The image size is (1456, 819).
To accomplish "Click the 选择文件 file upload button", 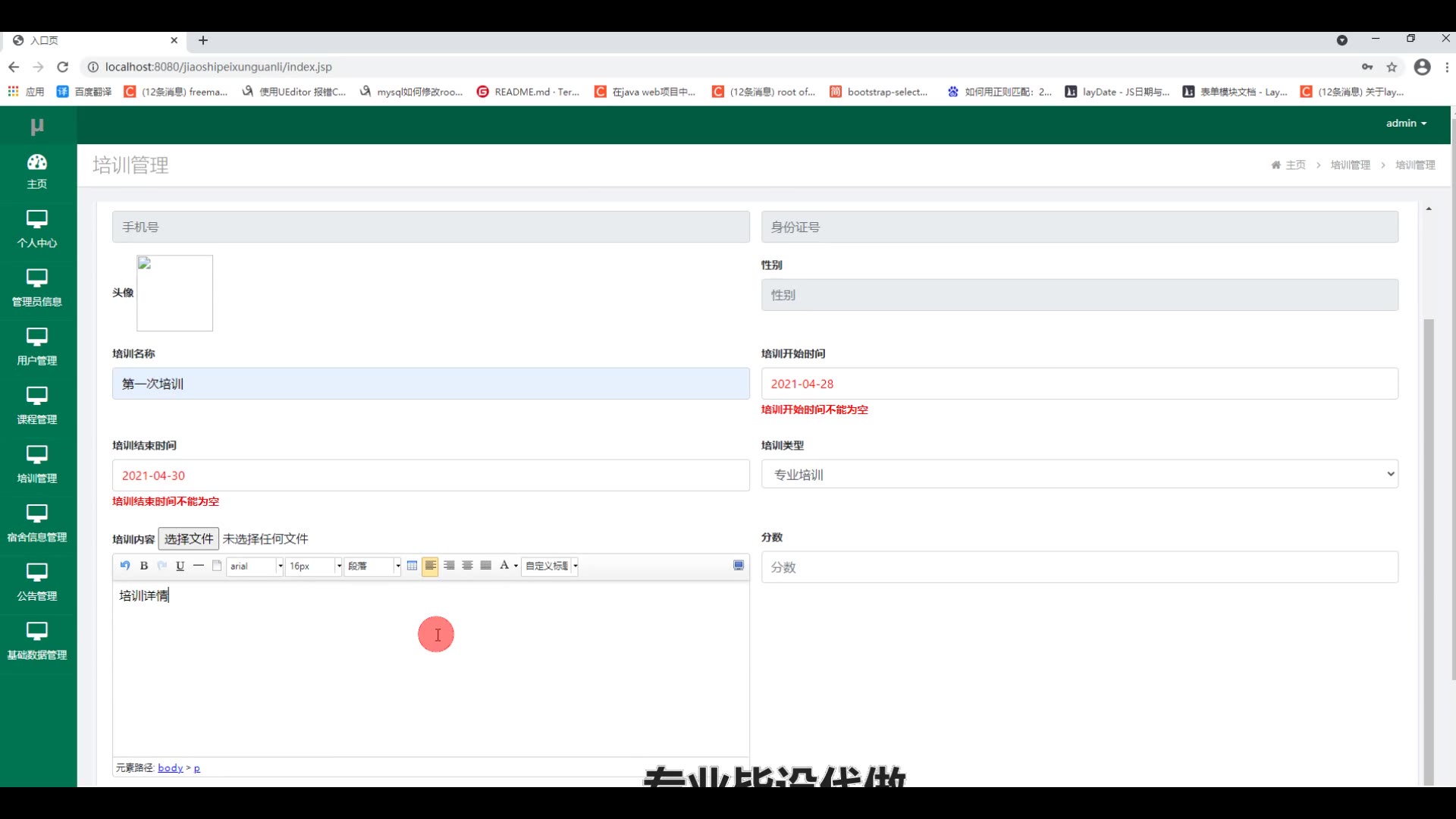I will 189,539.
